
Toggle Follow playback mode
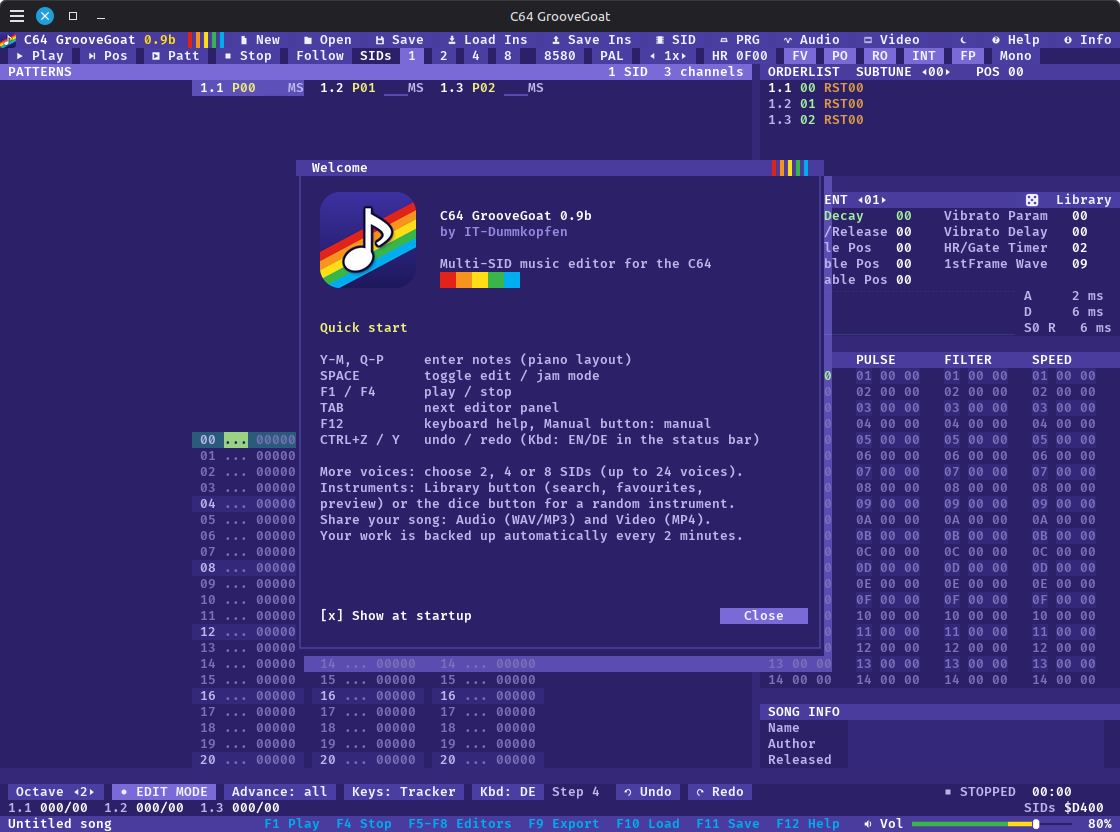(320, 56)
